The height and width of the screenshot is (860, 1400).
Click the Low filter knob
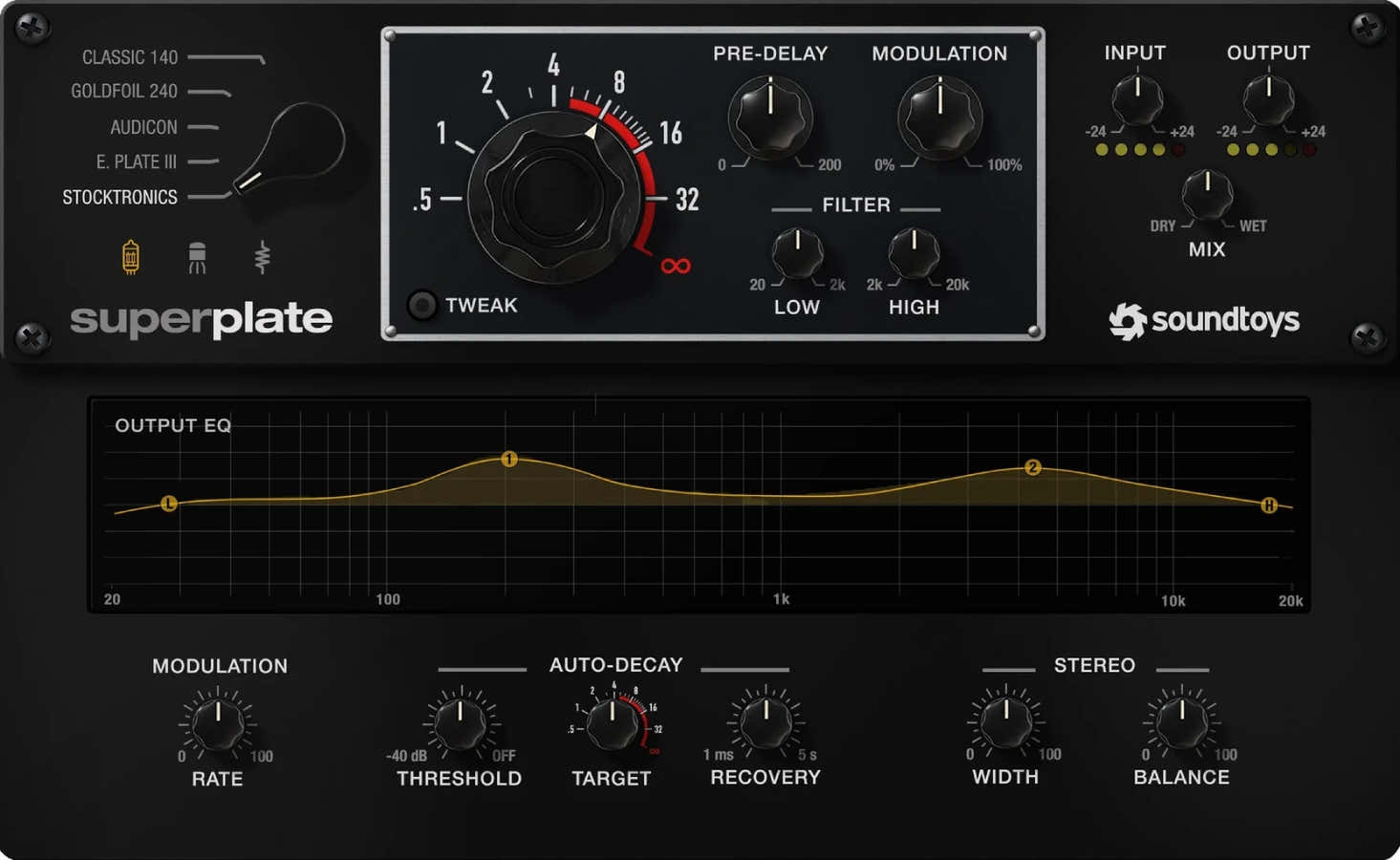(797, 253)
